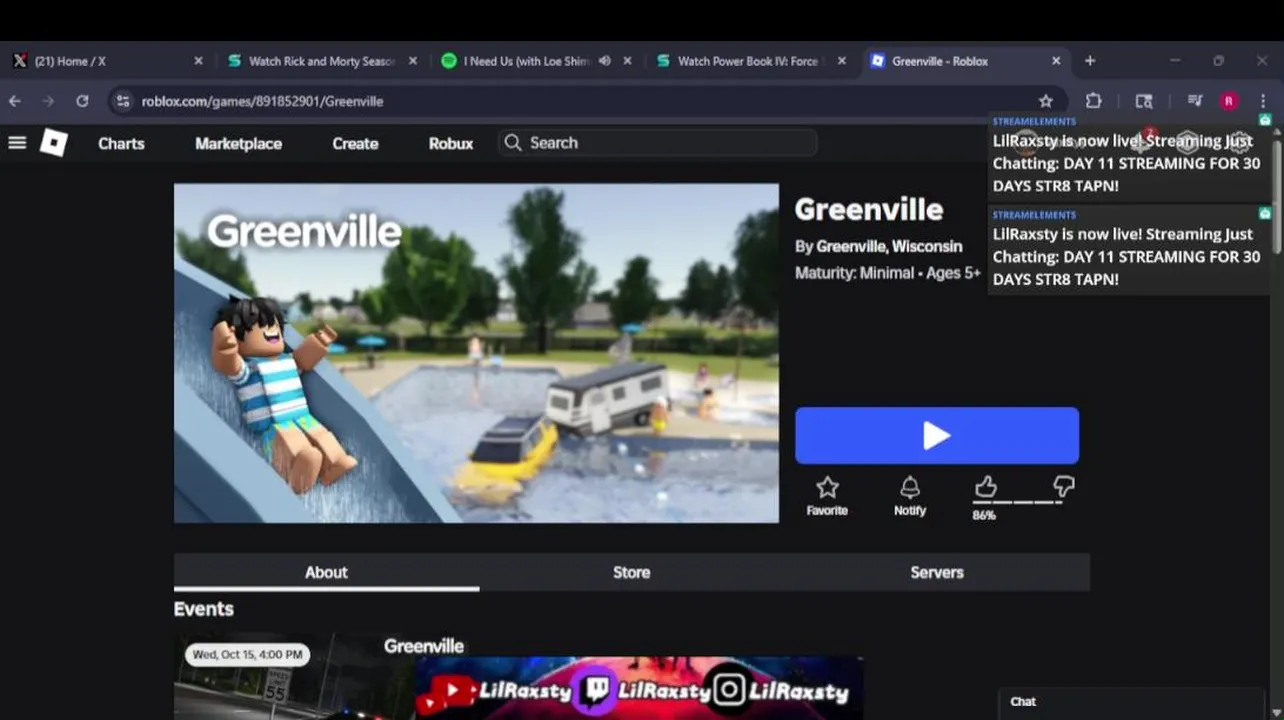Click the Greenville game thumbnail image
Viewport: 1284px width, 720px height.
(x=476, y=353)
